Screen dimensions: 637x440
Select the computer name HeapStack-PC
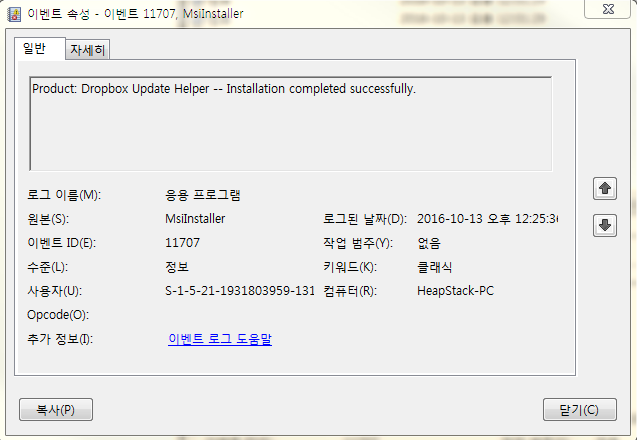(455, 291)
